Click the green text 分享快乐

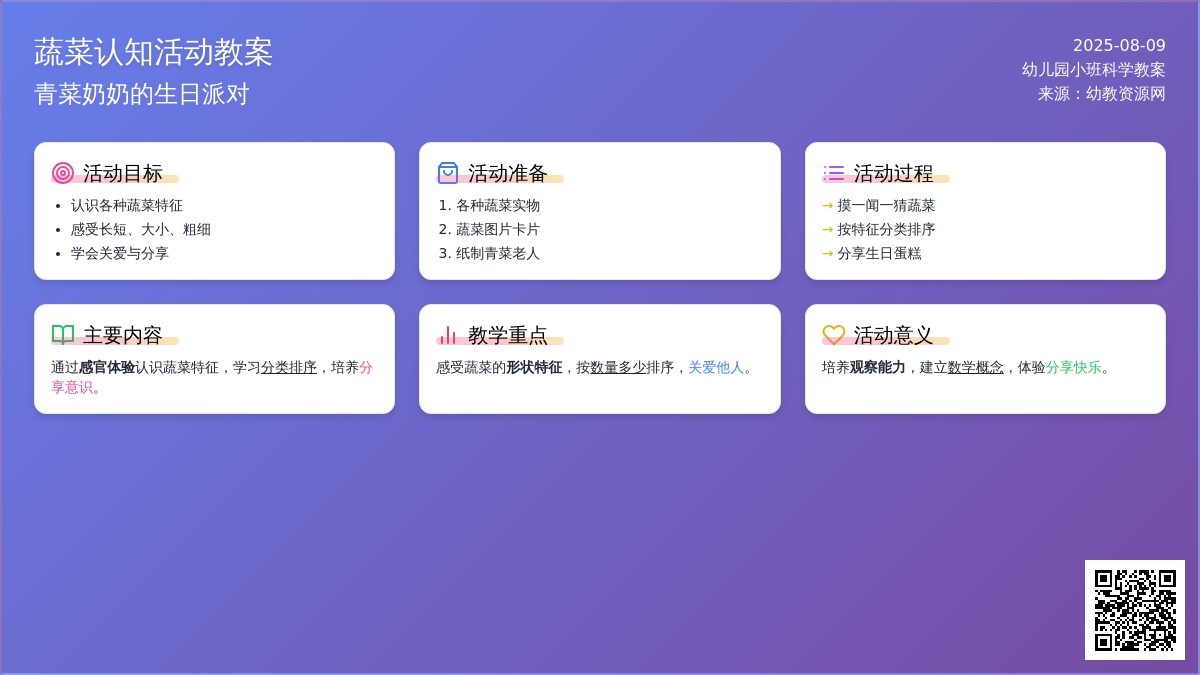click(1074, 367)
